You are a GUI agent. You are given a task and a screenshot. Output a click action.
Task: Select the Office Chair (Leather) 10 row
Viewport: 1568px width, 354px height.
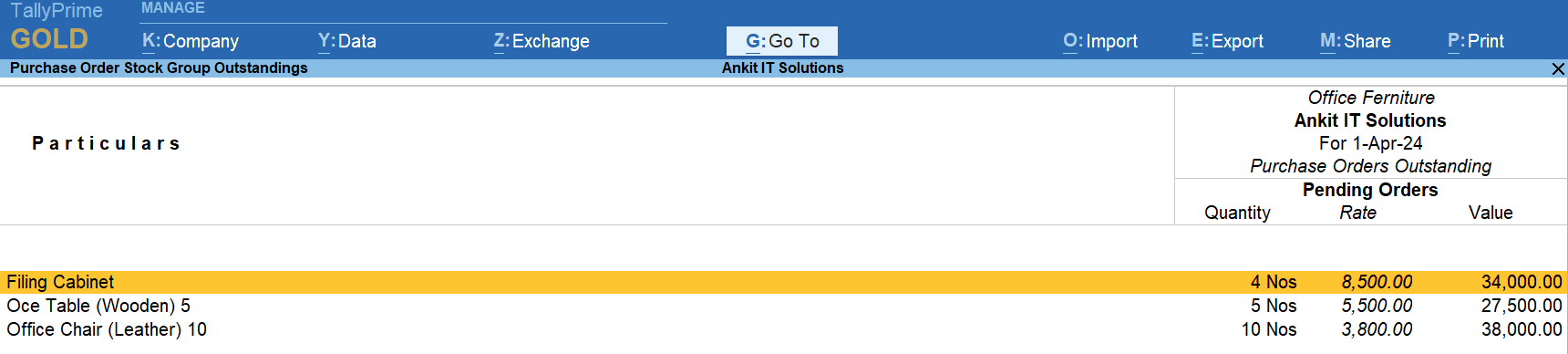pos(784,329)
